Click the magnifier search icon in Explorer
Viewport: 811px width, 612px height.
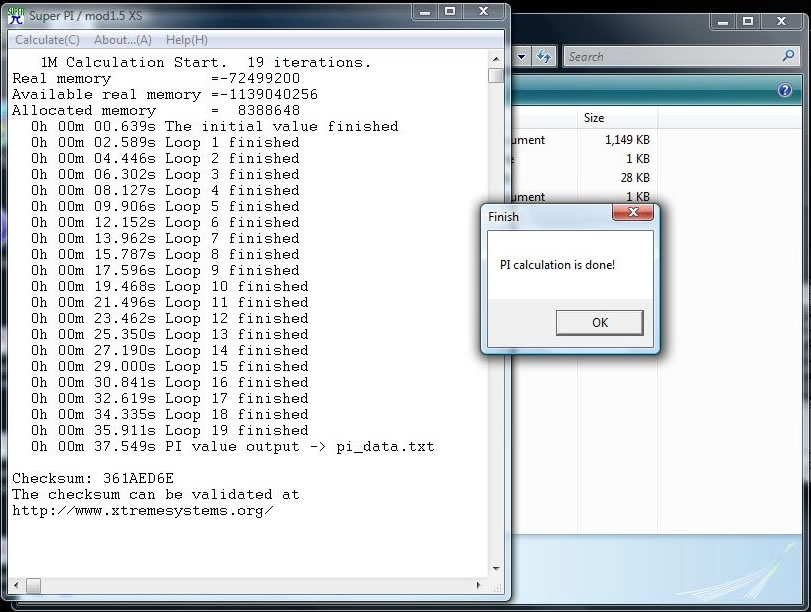click(788, 56)
